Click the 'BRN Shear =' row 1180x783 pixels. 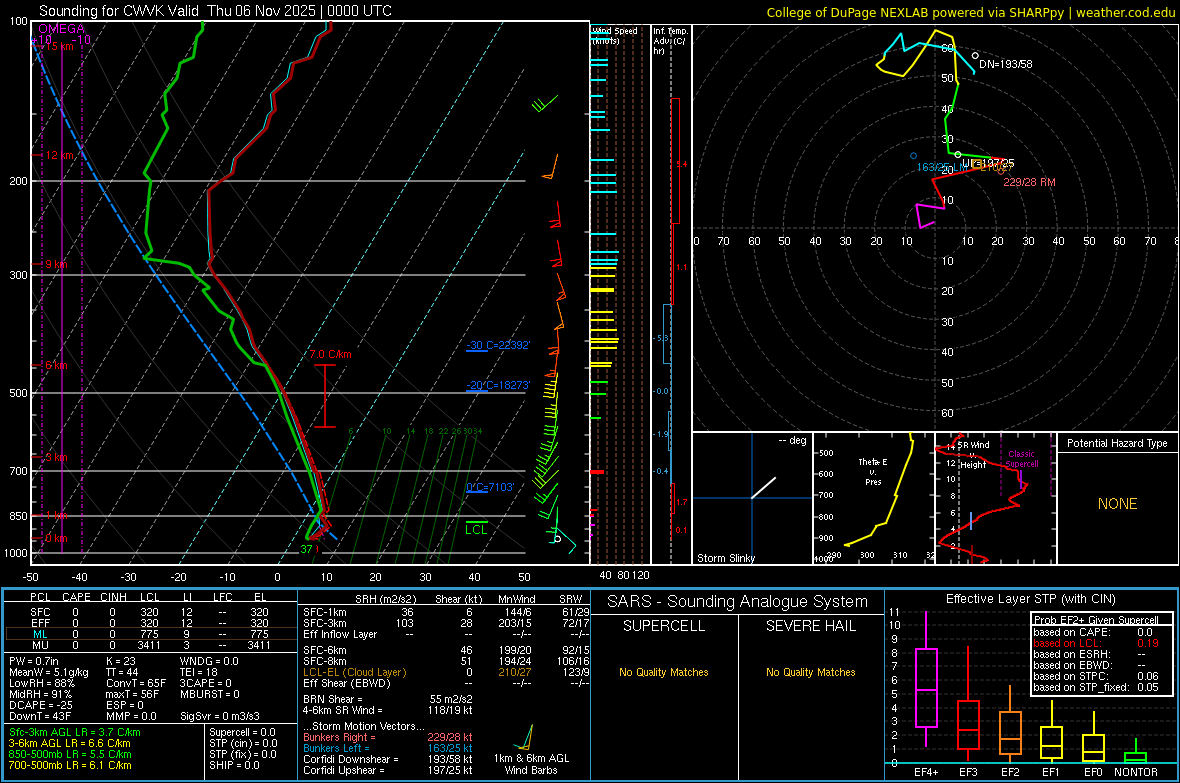point(388,699)
